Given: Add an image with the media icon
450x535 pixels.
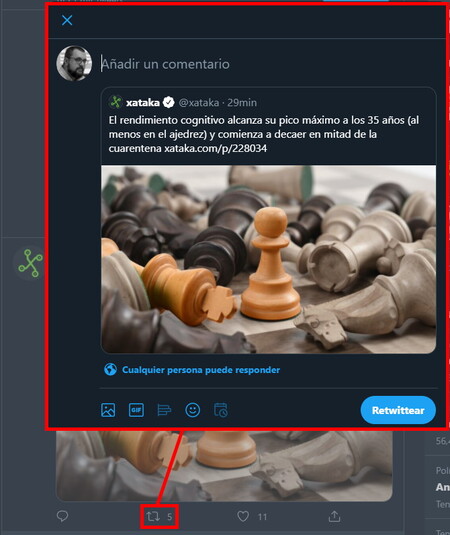Looking at the screenshot, I should tap(108, 410).
